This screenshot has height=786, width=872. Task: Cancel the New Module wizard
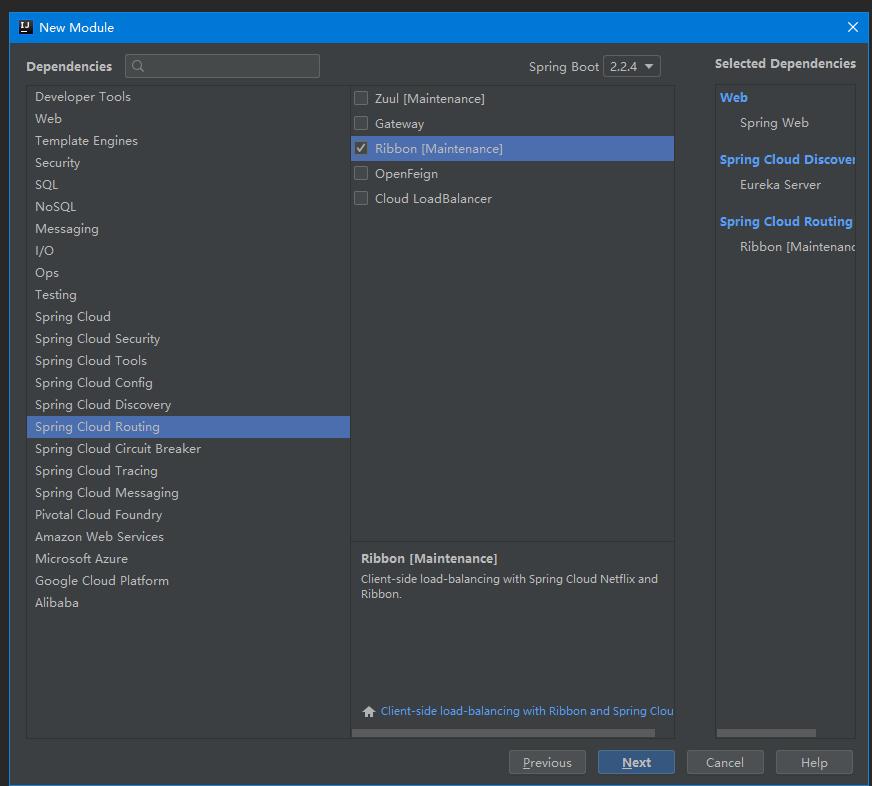coord(725,762)
